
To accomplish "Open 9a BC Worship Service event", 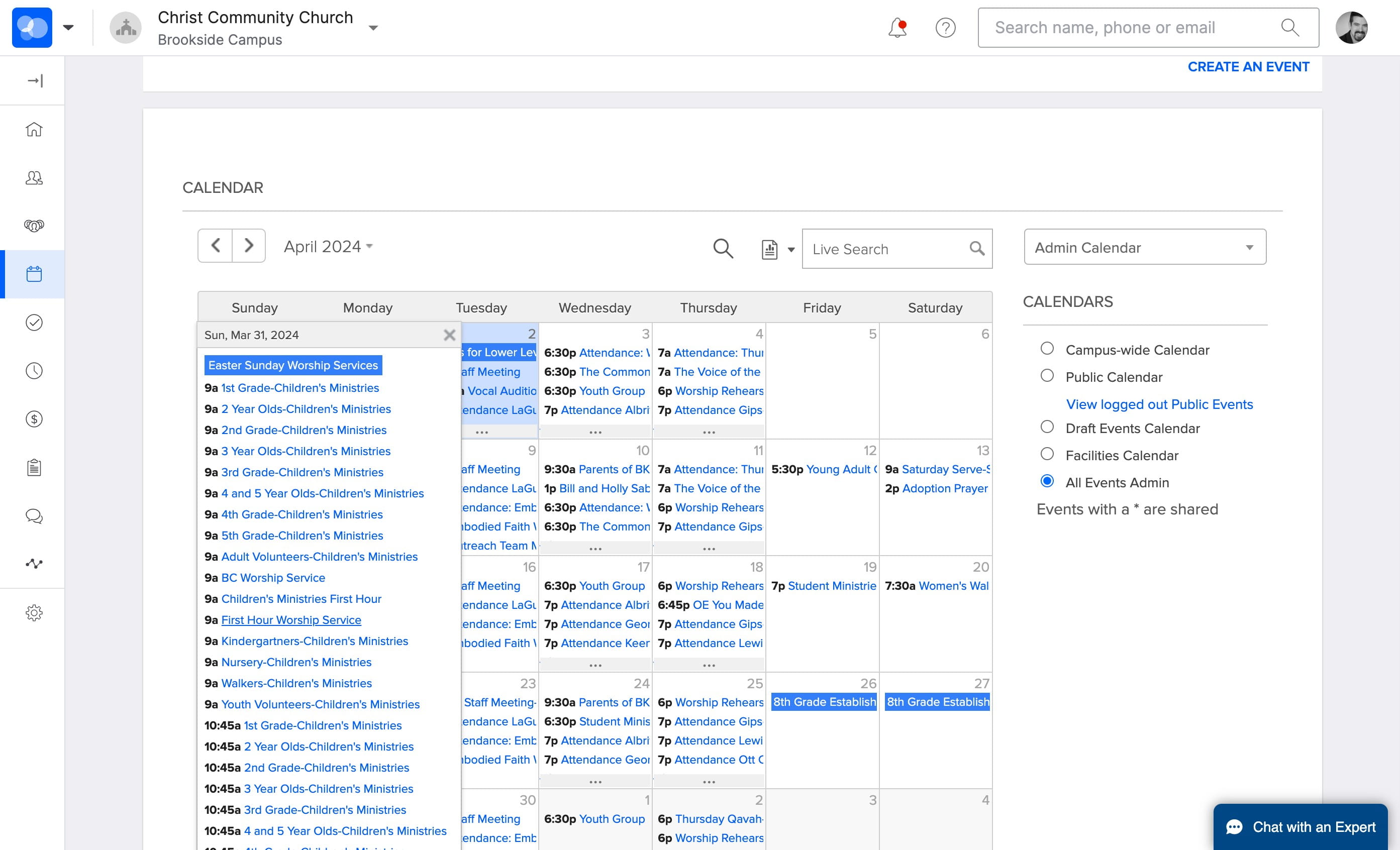I will point(273,578).
